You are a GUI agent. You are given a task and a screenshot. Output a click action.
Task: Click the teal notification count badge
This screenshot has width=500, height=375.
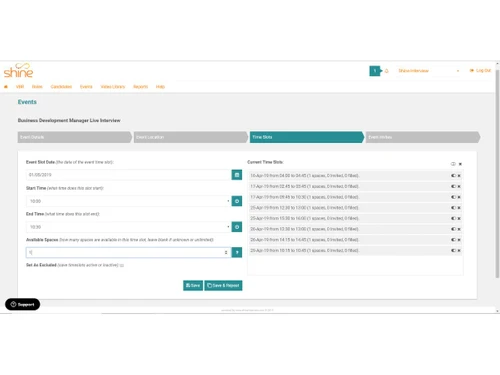375,71
